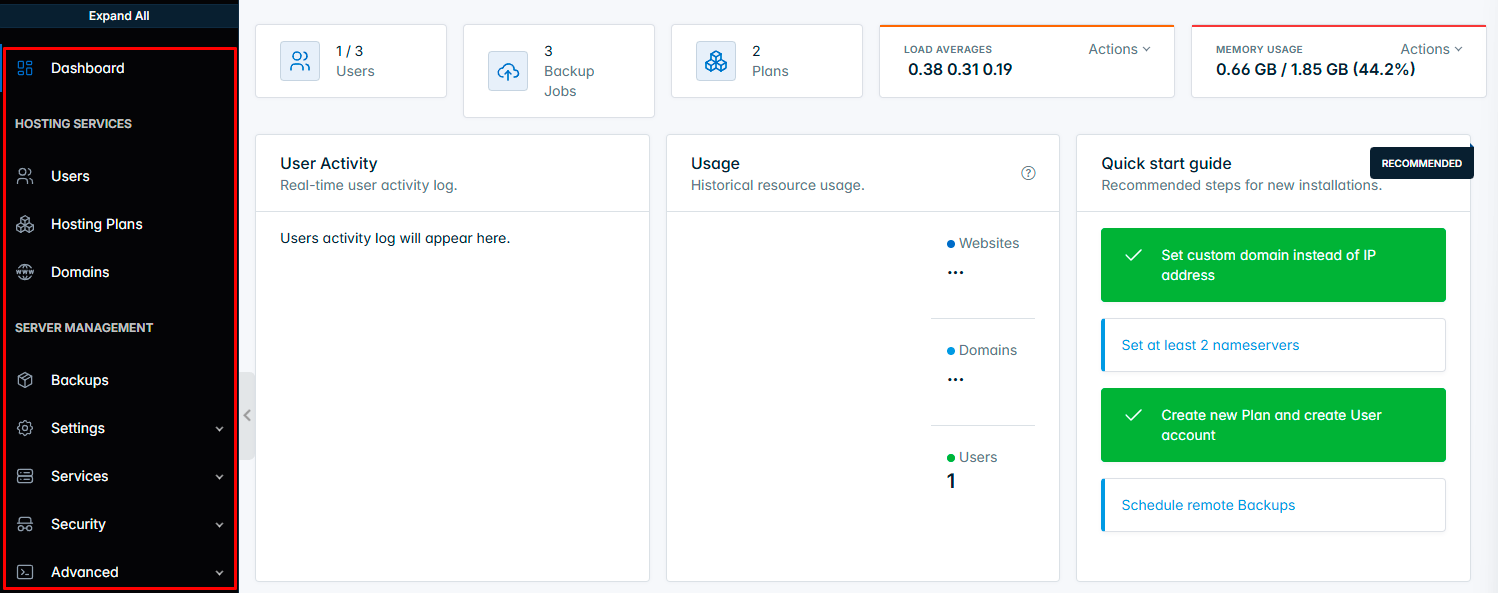The height and width of the screenshot is (593, 1498).
Task: Expand the Advanced submenu chevron
Action: coord(220,573)
